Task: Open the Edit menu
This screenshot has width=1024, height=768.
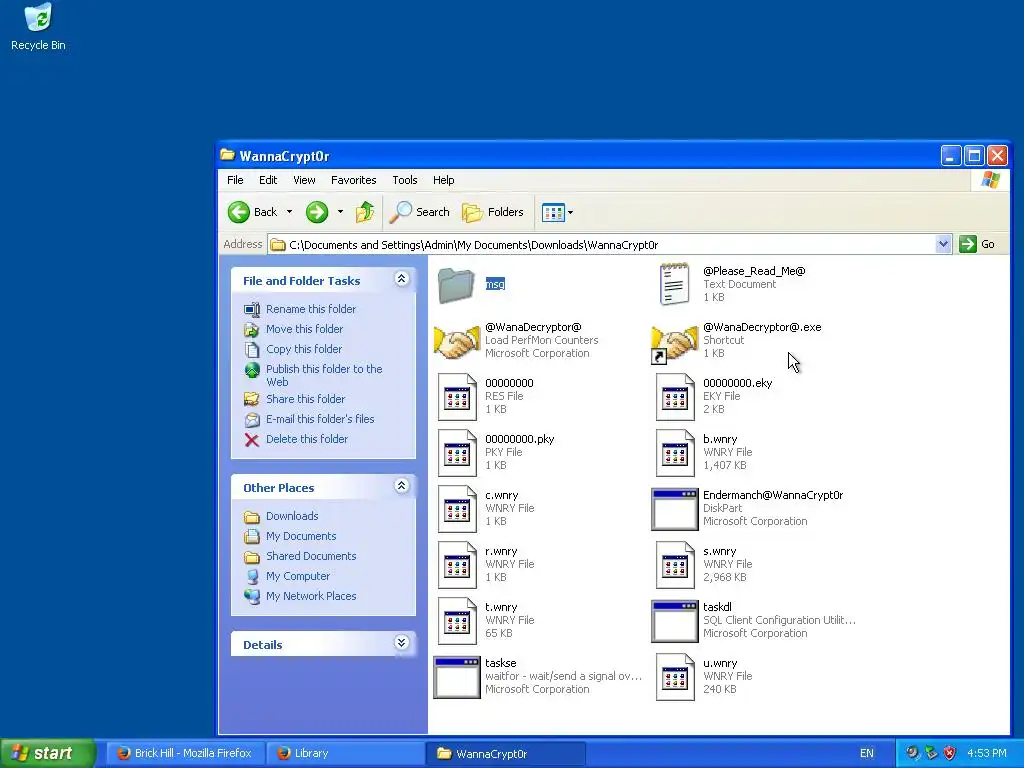Action: pyautogui.click(x=268, y=180)
